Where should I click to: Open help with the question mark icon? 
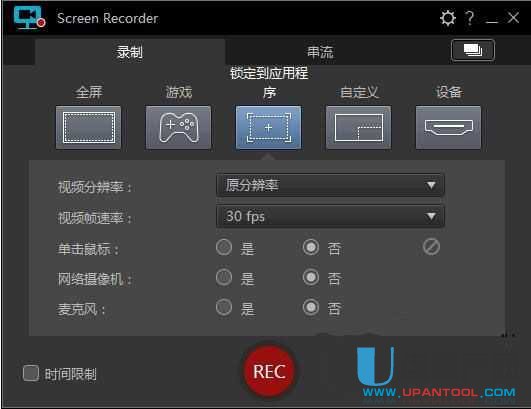coord(470,18)
